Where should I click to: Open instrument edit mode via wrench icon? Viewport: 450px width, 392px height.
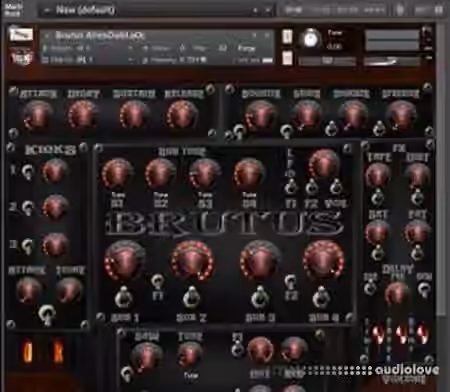click(x=21, y=34)
